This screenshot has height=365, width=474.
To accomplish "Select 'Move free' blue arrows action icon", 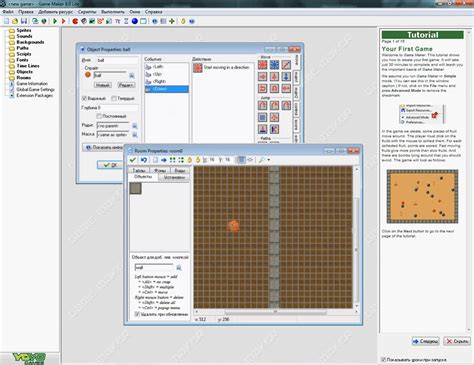I will (274, 65).
